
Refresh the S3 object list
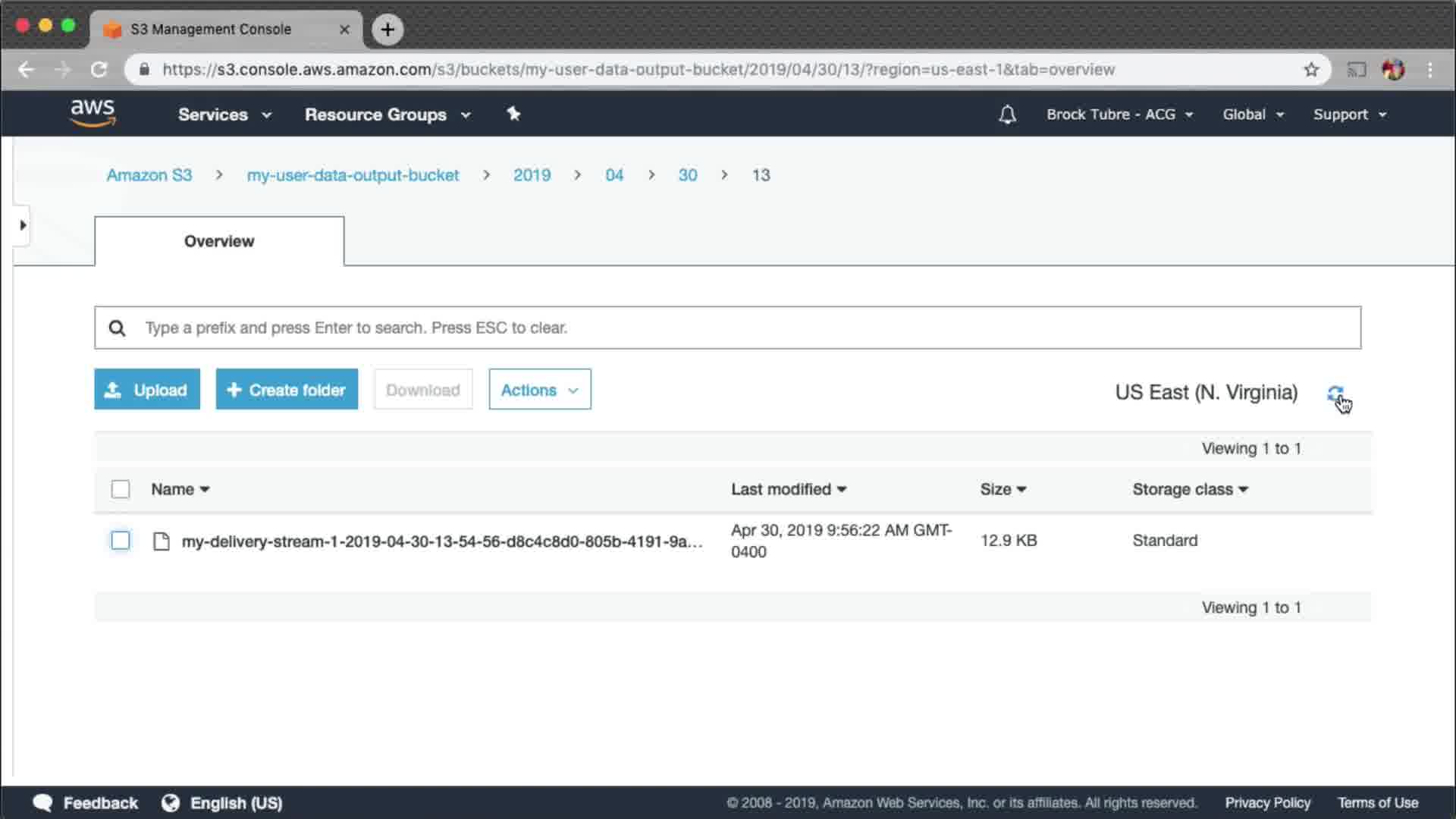coord(1335,393)
